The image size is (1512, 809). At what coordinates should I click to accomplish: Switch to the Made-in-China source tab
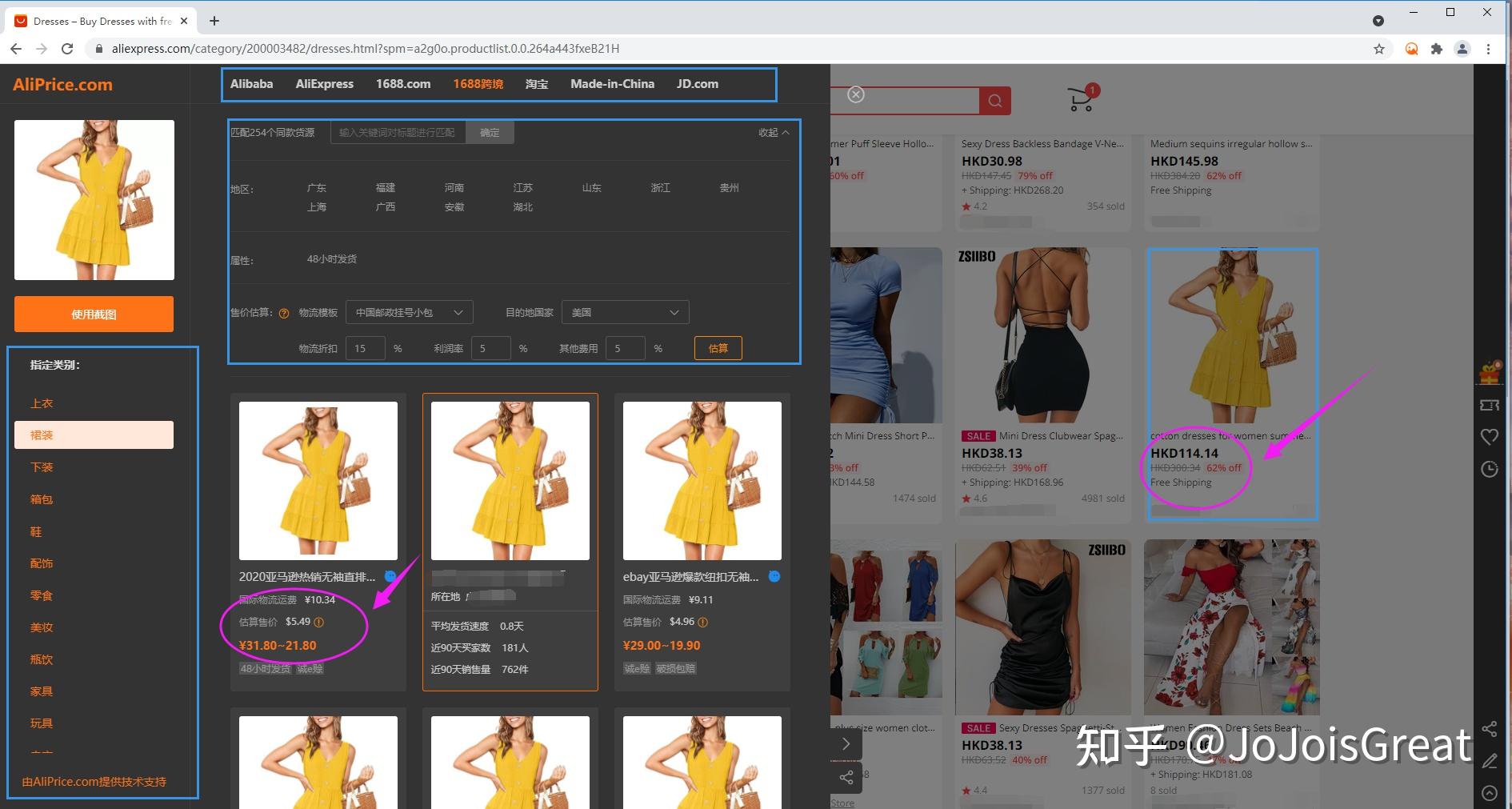(613, 84)
